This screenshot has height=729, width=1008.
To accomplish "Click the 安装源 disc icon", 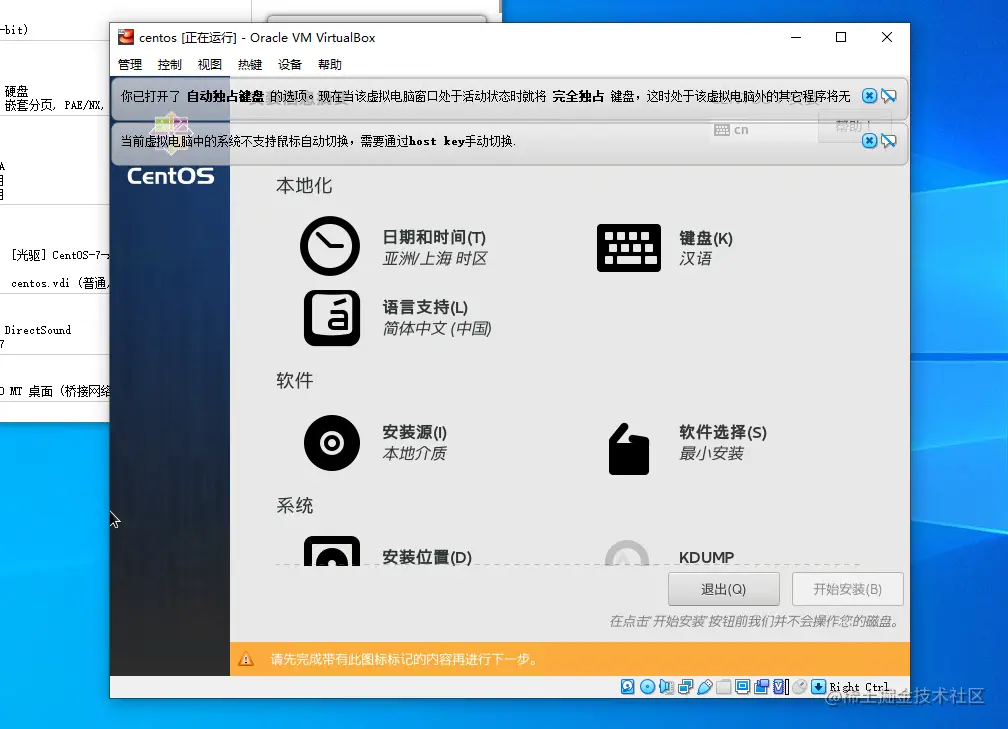I will coord(332,443).
